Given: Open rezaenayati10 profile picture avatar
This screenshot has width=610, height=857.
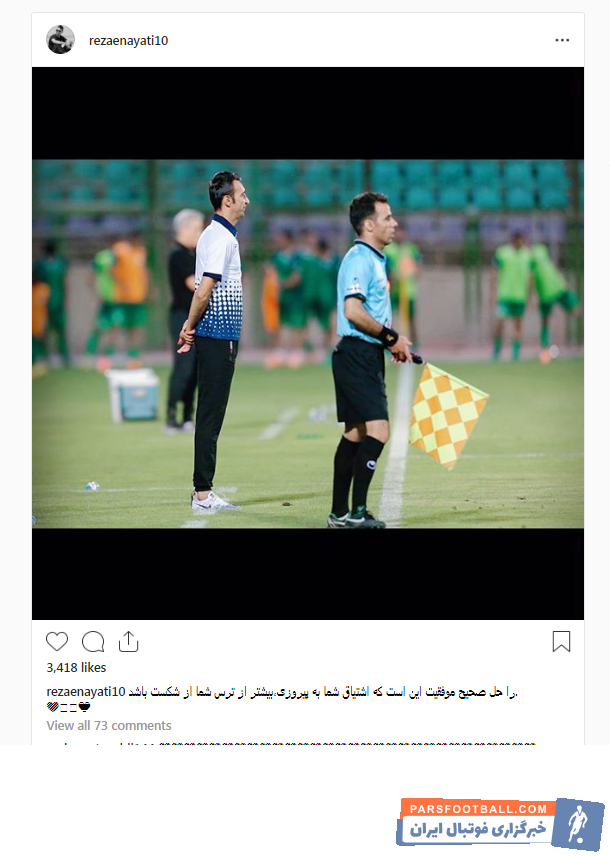Looking at the screenshot, I should click(x=60, y=40).
